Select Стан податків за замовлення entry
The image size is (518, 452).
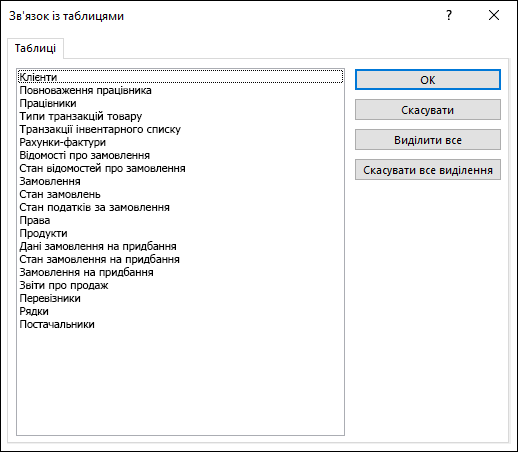click(180, 207)
